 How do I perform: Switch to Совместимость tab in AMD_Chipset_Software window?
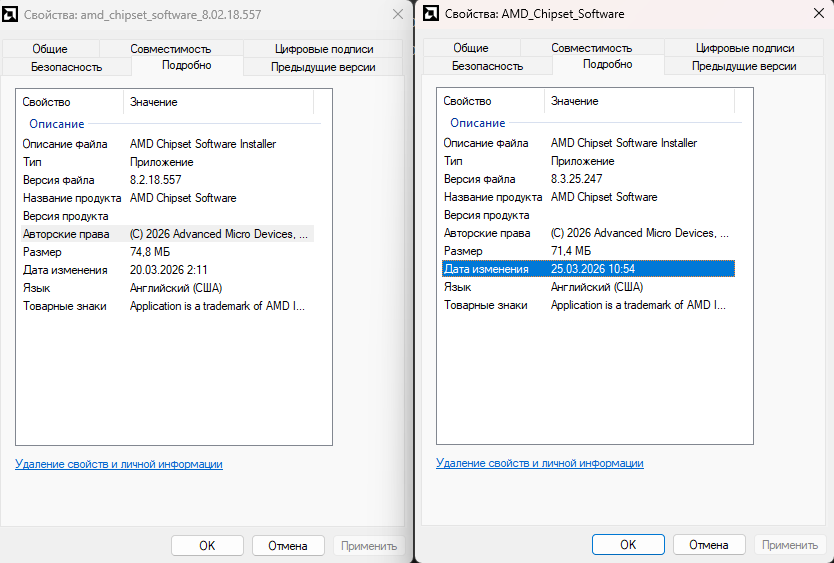[x=591, y=48]
